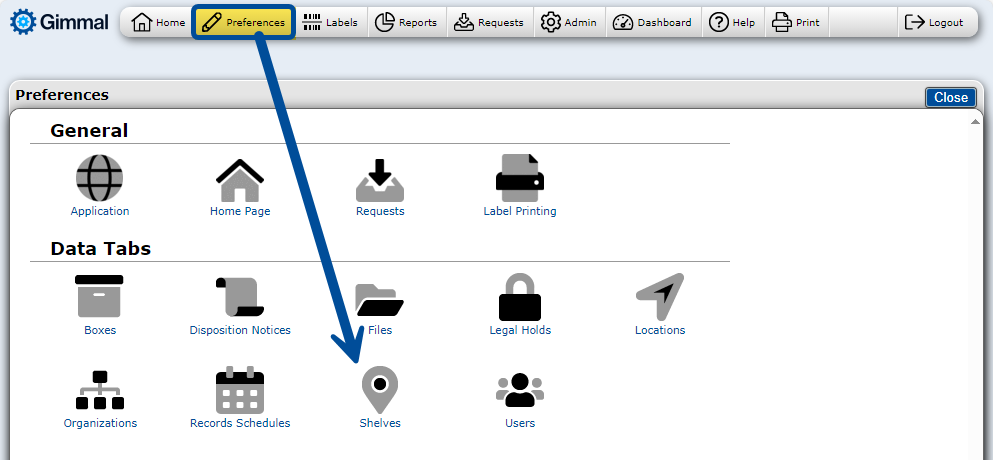993x460 pixels.
Task: Open the Labels menu item
Action: 331,22
